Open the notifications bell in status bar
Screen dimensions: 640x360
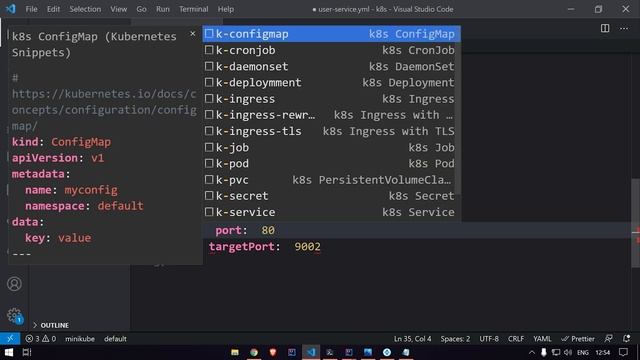click(x=627, y=338)
